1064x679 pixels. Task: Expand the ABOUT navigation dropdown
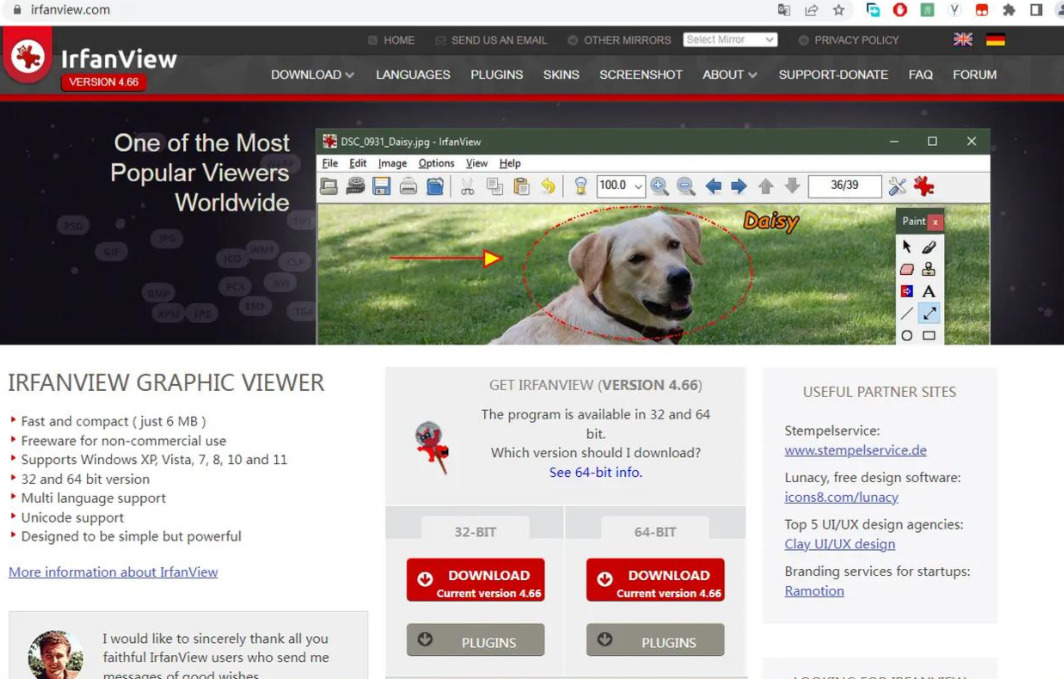coord(729,75)
